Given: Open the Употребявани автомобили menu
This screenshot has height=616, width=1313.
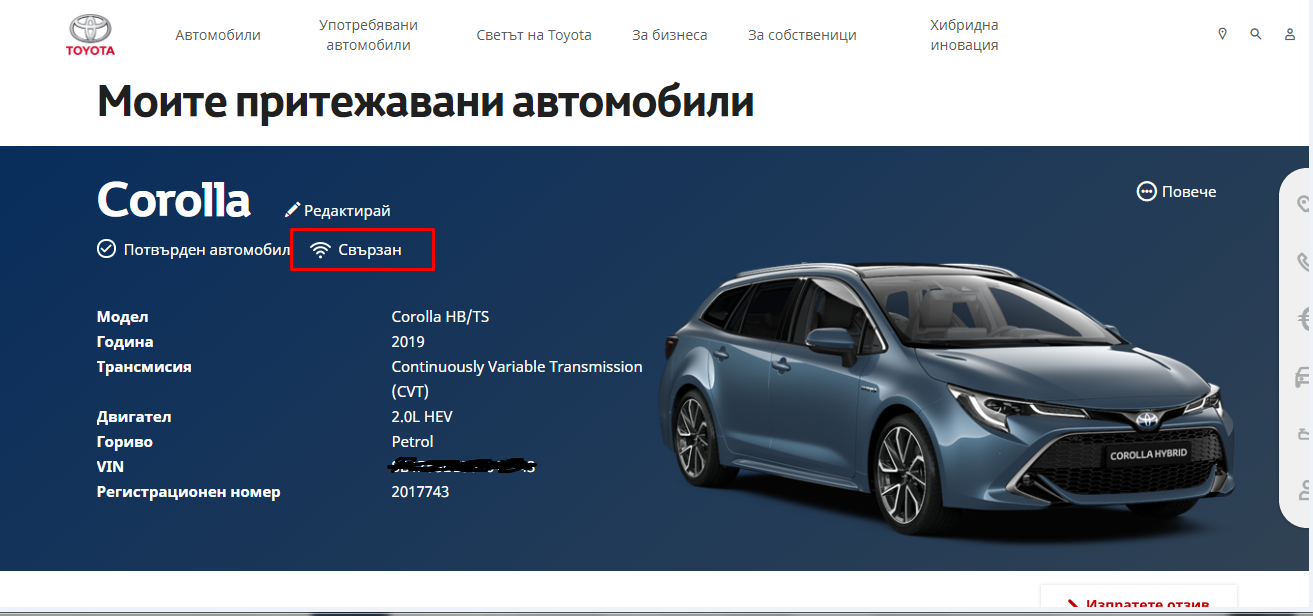Looking at the screenshot, I should coord(368,35).
